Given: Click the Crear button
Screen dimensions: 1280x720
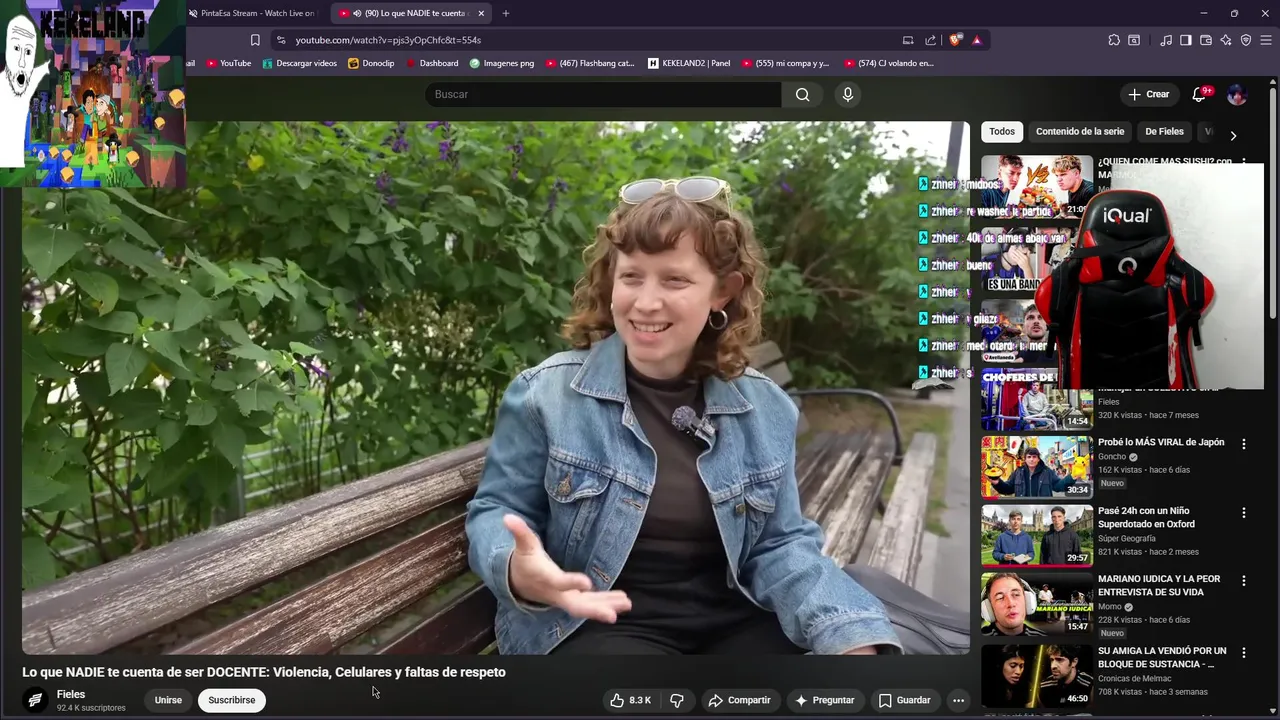Looking at the screenshot, I should pyautogui.click(x=1148, y=94).
